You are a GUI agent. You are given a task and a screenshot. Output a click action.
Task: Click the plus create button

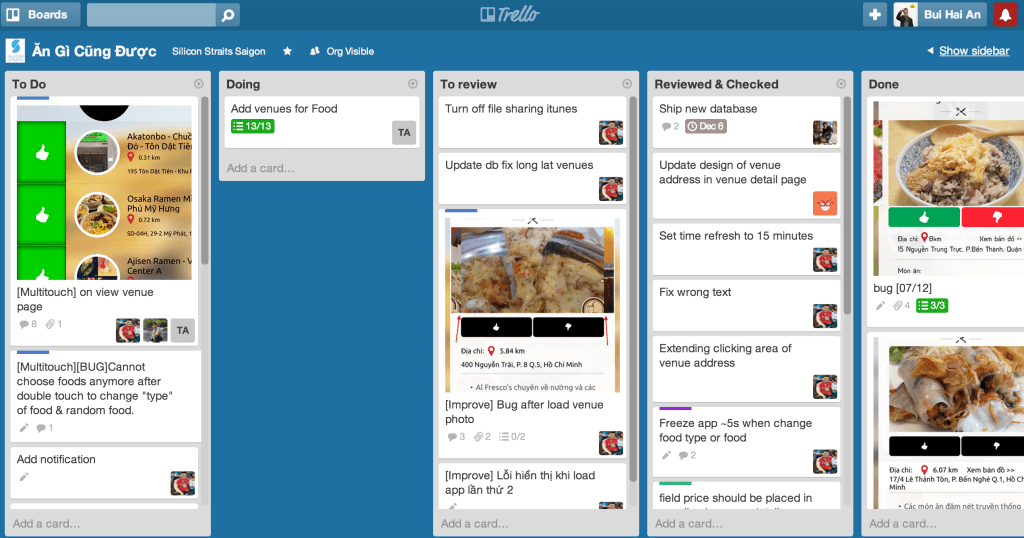point(874,14)
